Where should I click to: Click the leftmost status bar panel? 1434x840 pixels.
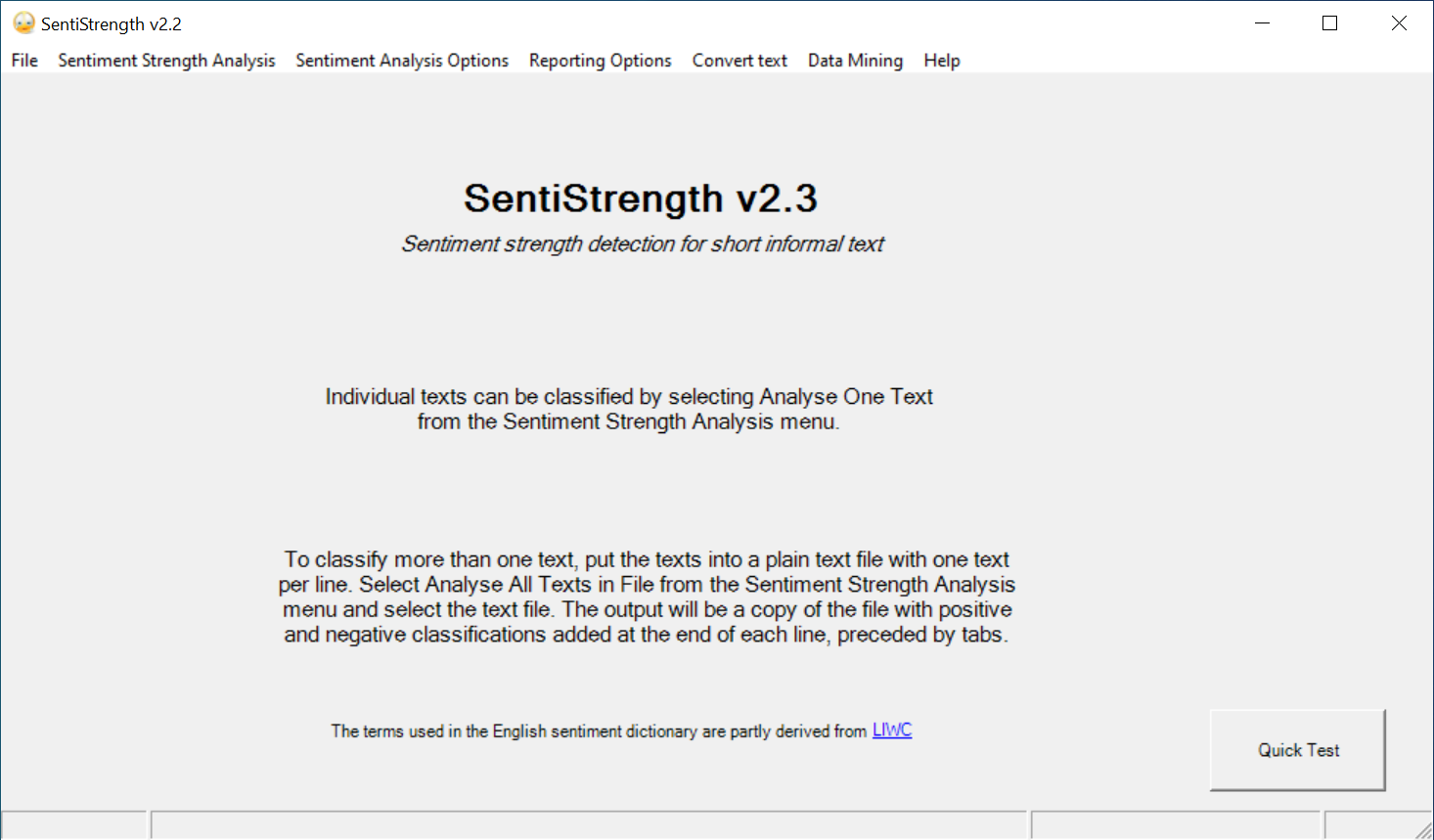click(74, 825)
